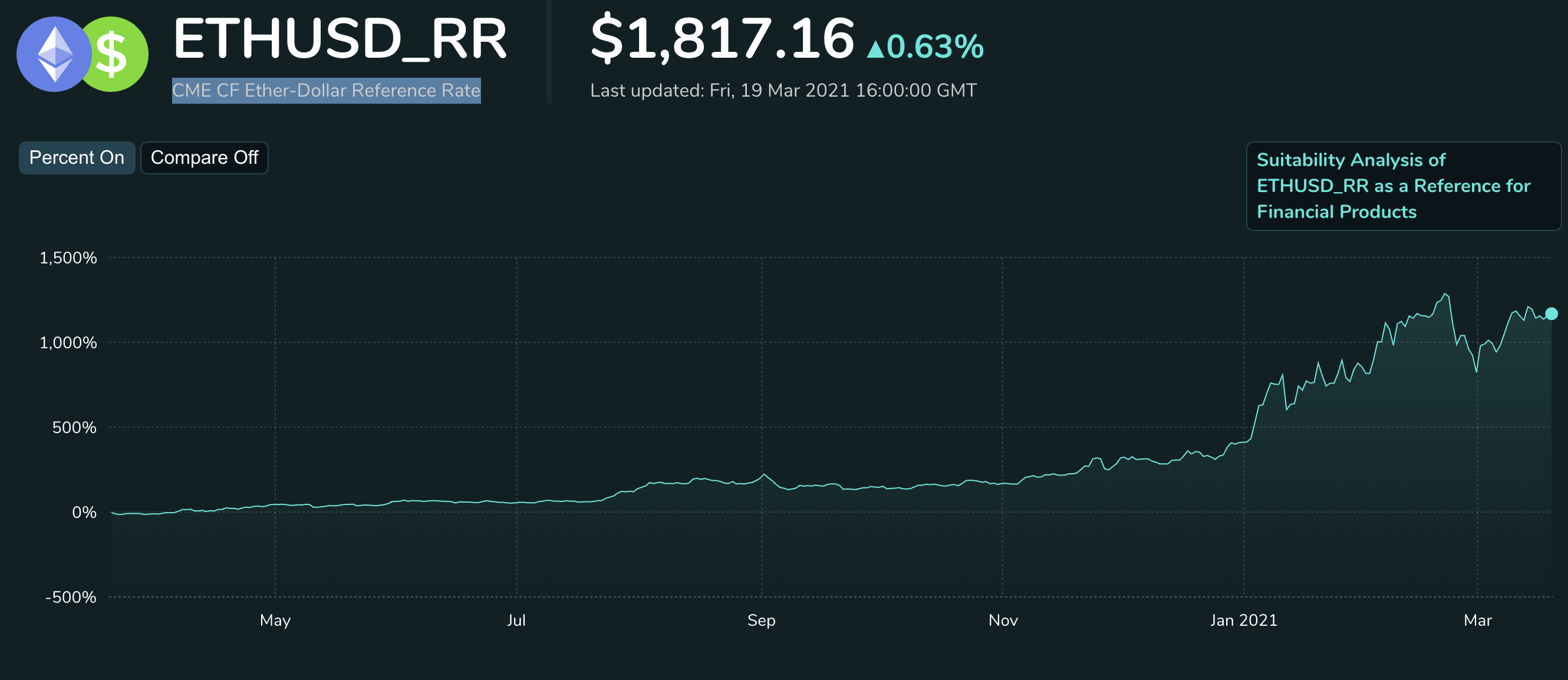Open the Suitability Analysis of ETHUSD_RR link

coord(1401,186)
